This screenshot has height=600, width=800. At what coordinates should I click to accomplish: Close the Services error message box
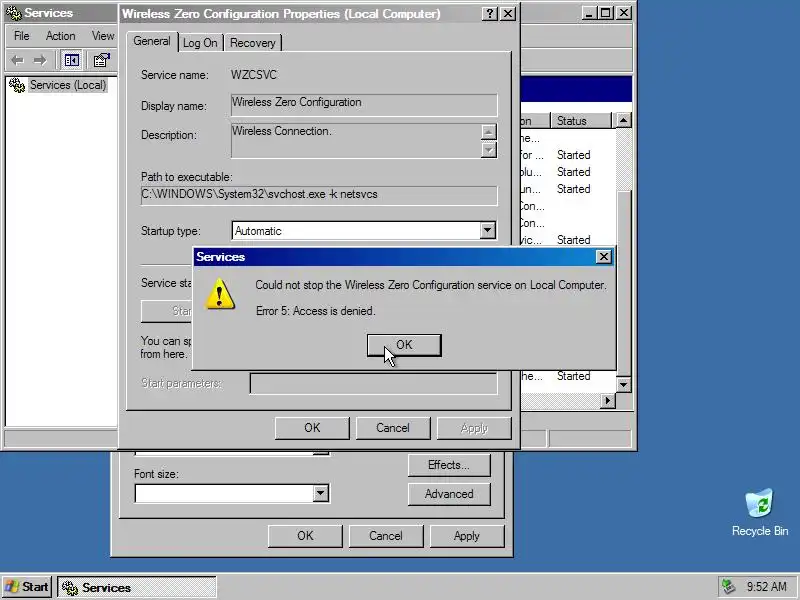[604, 257]
